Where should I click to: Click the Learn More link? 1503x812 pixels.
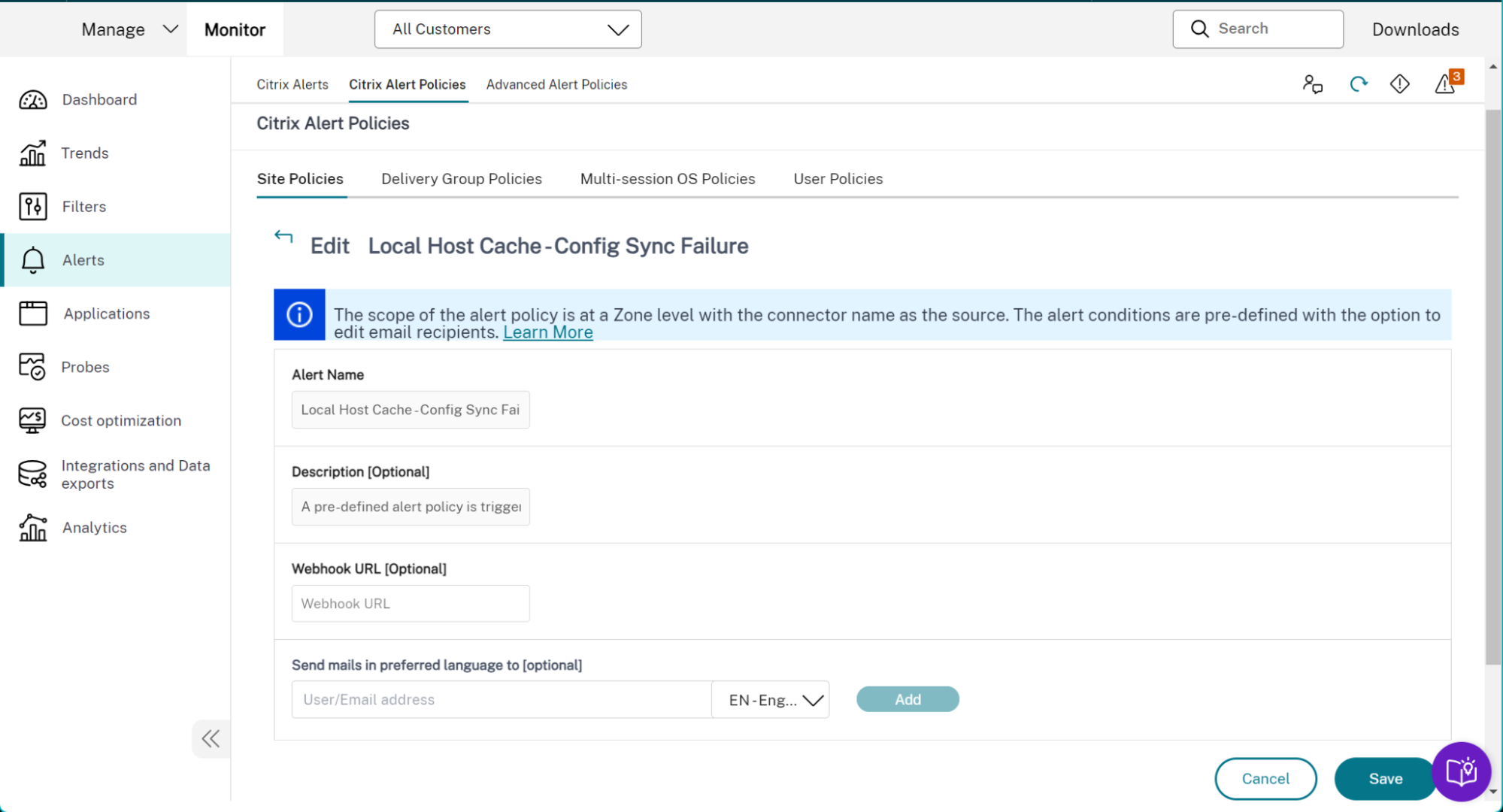click(x=547, y=332)
